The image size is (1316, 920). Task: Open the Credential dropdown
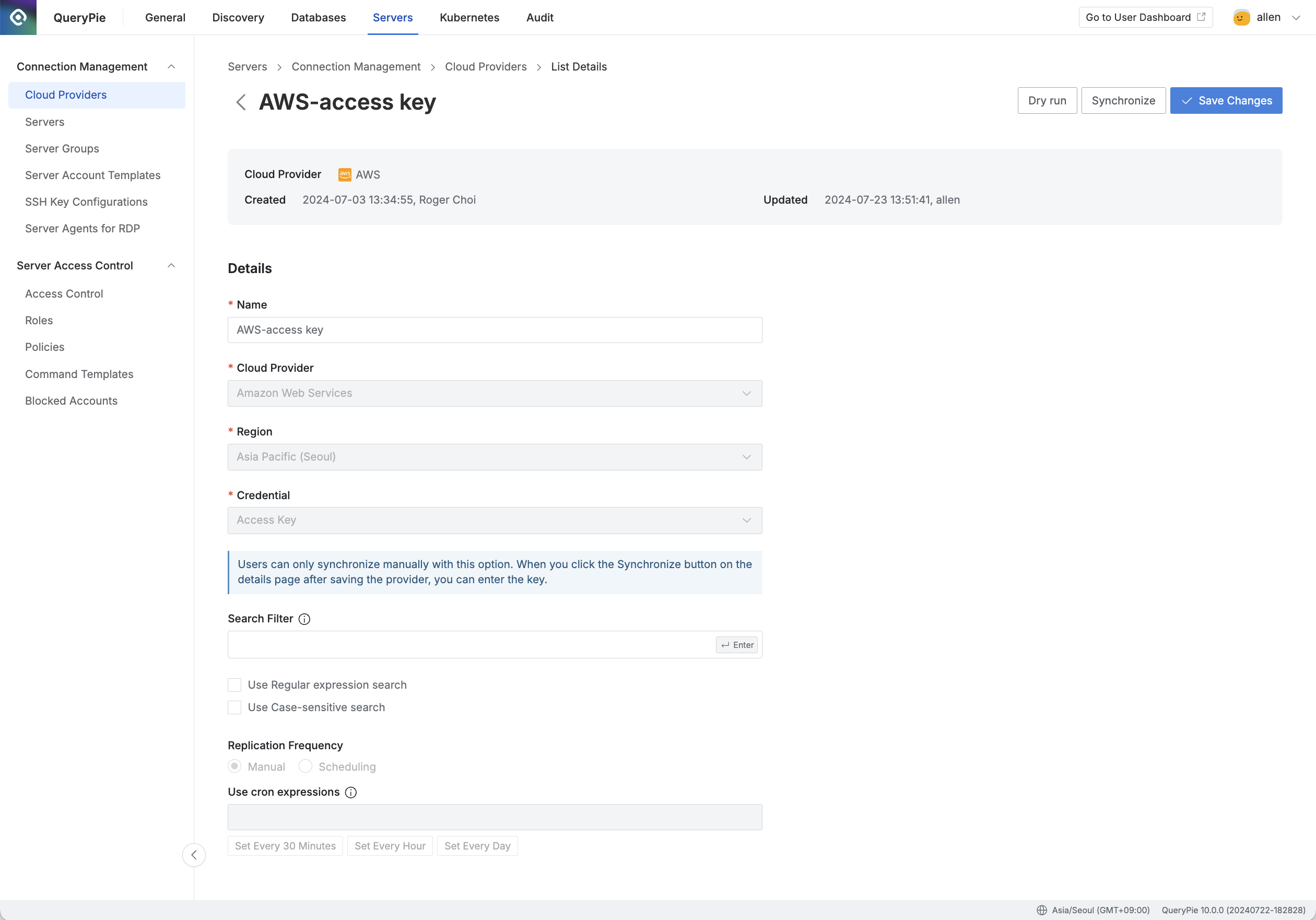(x=495, y=521)
